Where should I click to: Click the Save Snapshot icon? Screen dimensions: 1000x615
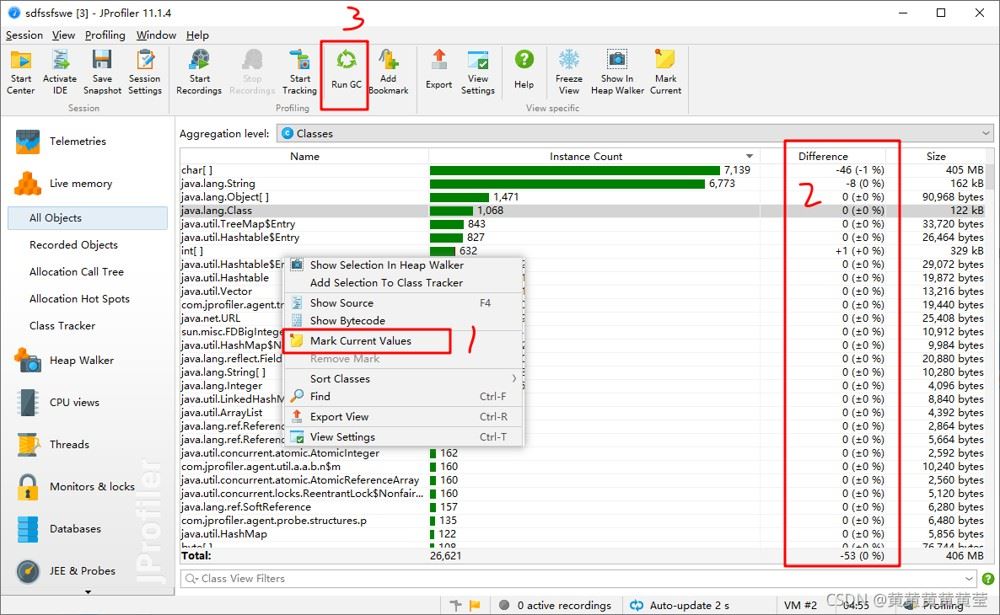pyautogui.click(x=102, y=72)
